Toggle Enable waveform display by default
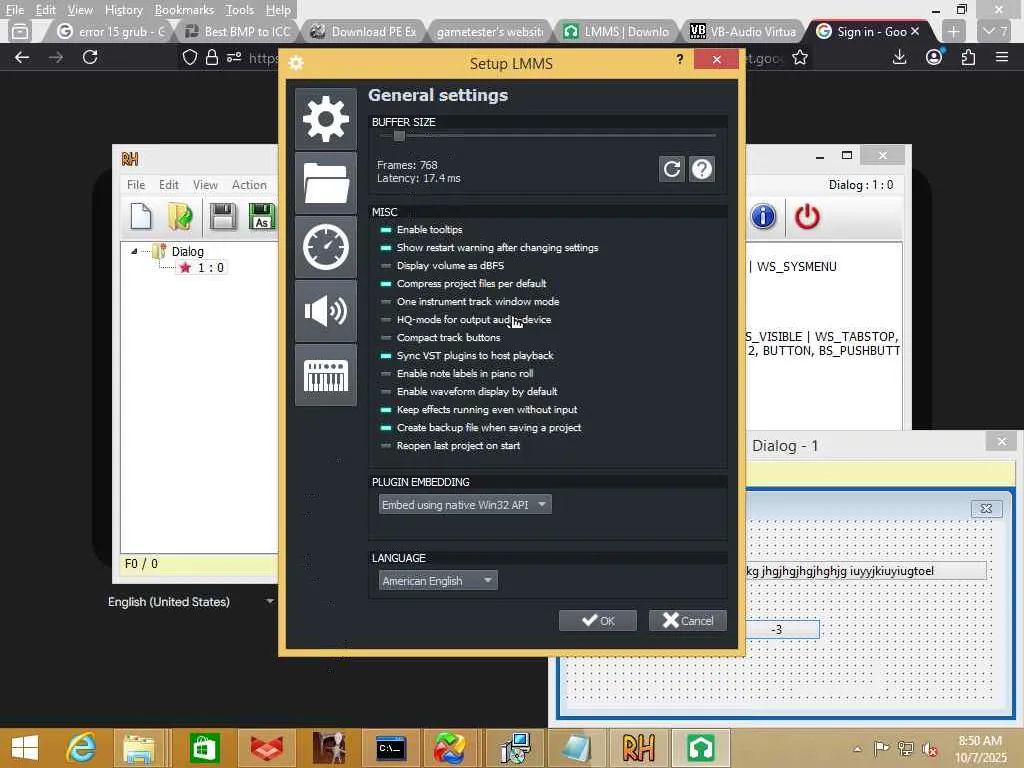Screen dimensions: 1024x768 469,392
